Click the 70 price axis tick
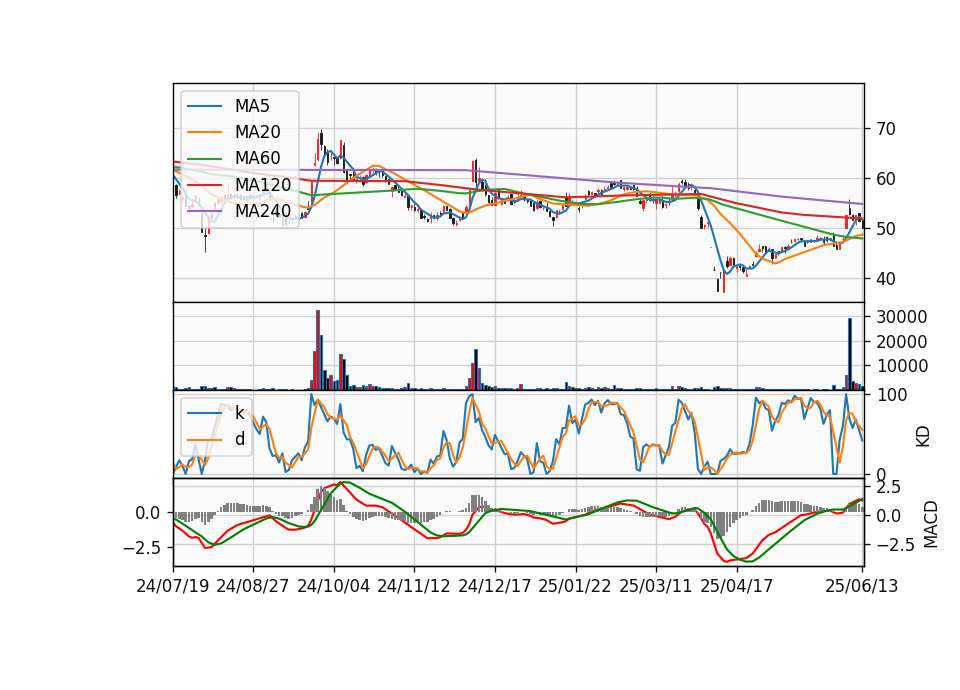This screenshot has height=690, width=960. point(886,129)
